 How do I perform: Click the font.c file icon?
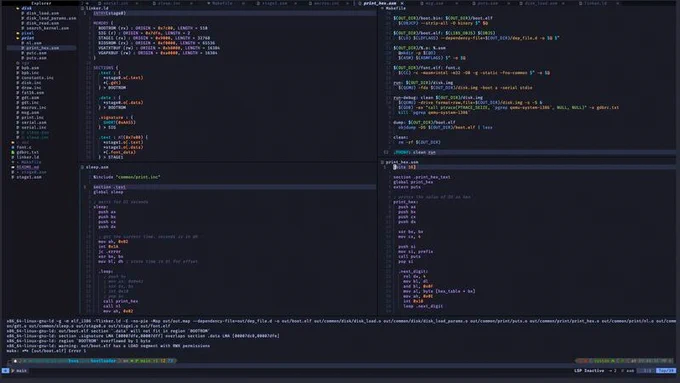click(13, 147)
